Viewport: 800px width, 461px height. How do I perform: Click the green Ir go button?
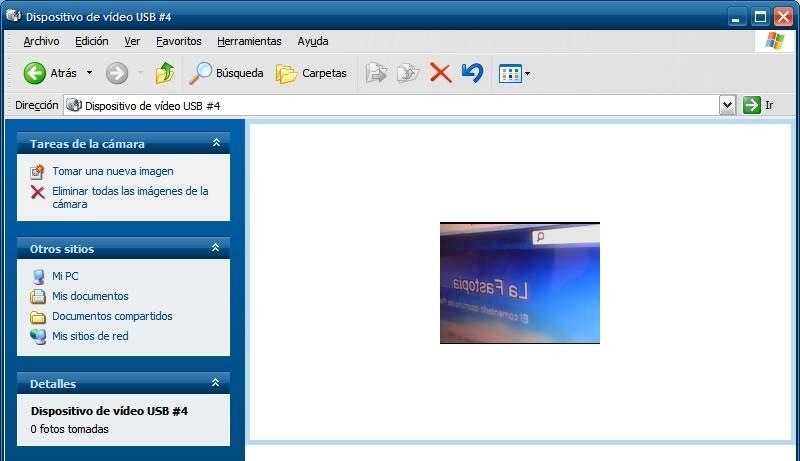point(752,105)
